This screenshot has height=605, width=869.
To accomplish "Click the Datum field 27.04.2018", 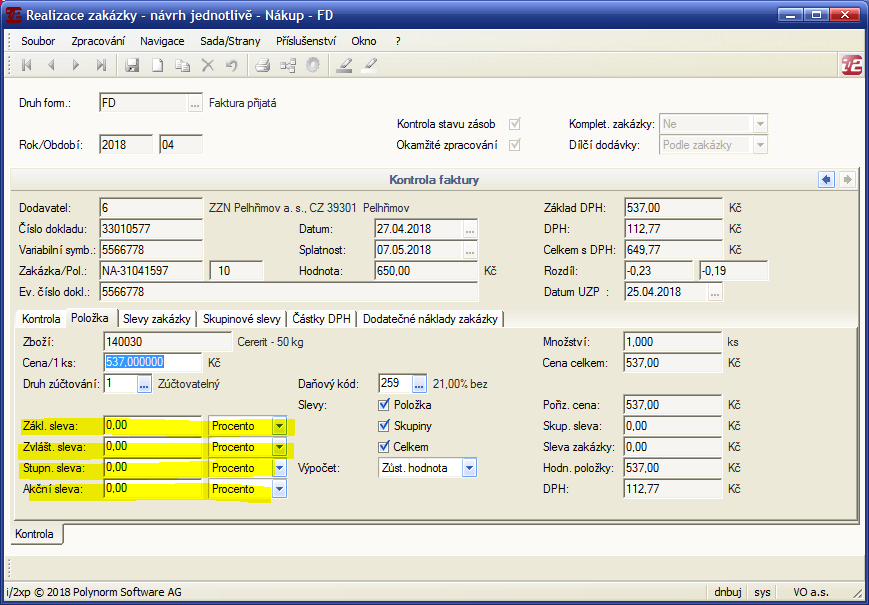I will [419, 229].
